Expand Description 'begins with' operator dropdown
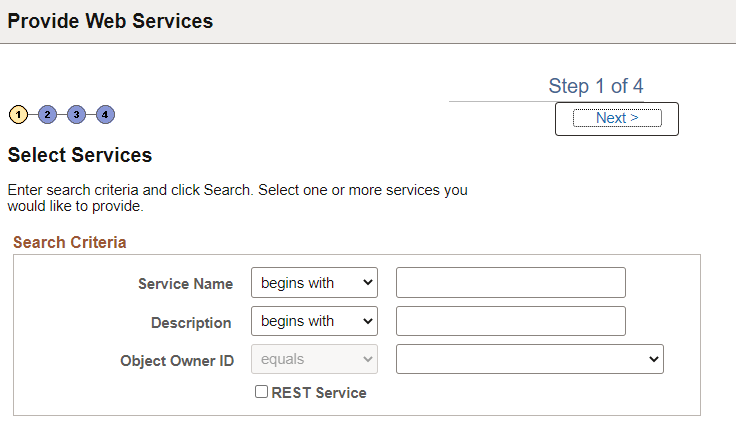The height and width of the screenshot is (425, 736). point(314,321)
